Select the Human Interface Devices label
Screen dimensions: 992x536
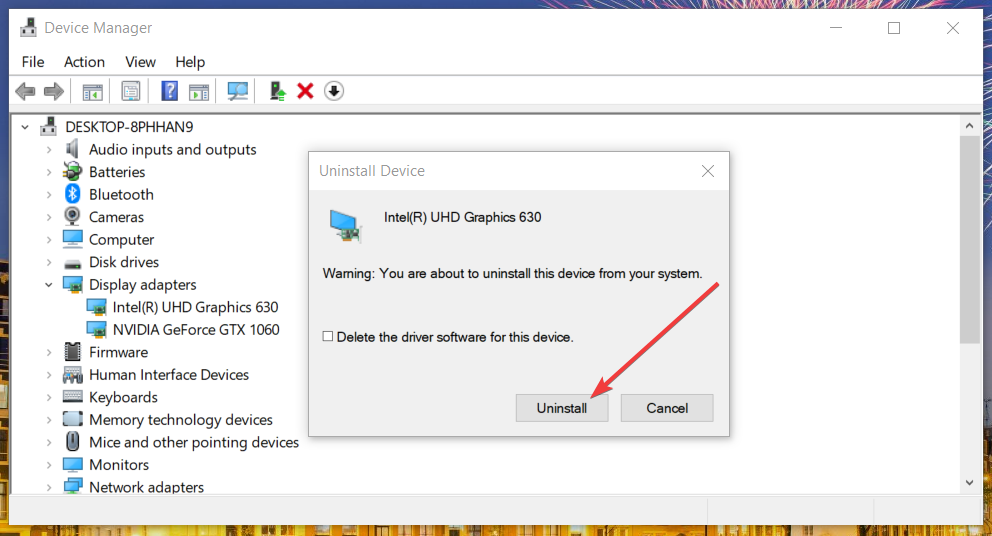pos(169,375)
